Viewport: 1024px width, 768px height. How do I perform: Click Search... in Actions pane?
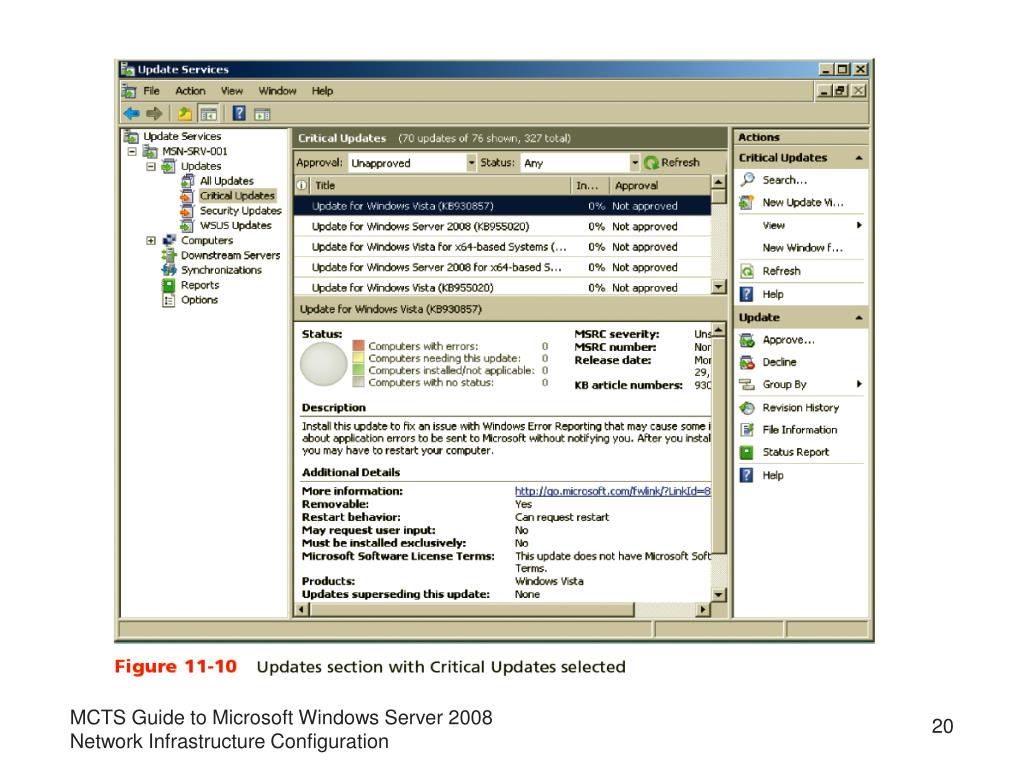coord(785,180)
